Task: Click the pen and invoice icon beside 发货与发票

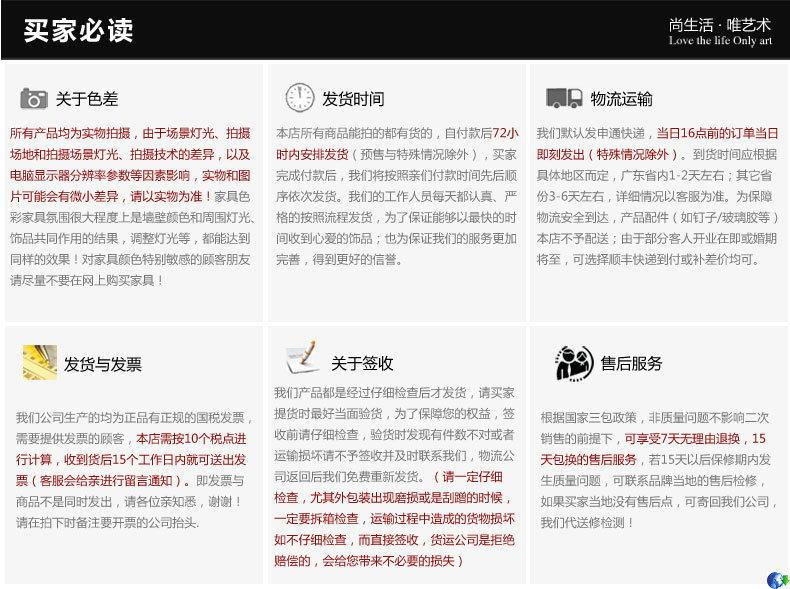Action: (x=40, y=362)
